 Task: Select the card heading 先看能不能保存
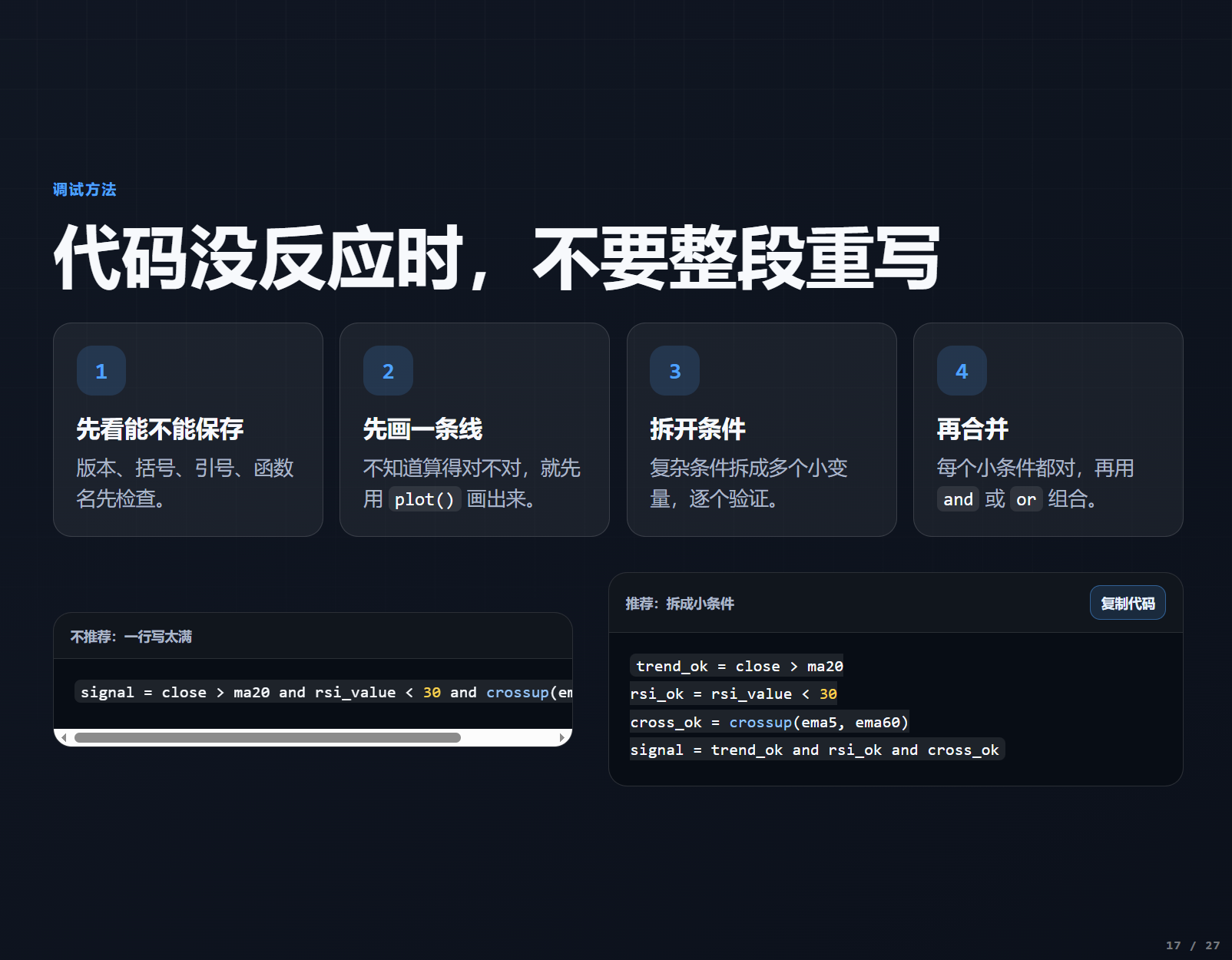[x=160, y=429]
